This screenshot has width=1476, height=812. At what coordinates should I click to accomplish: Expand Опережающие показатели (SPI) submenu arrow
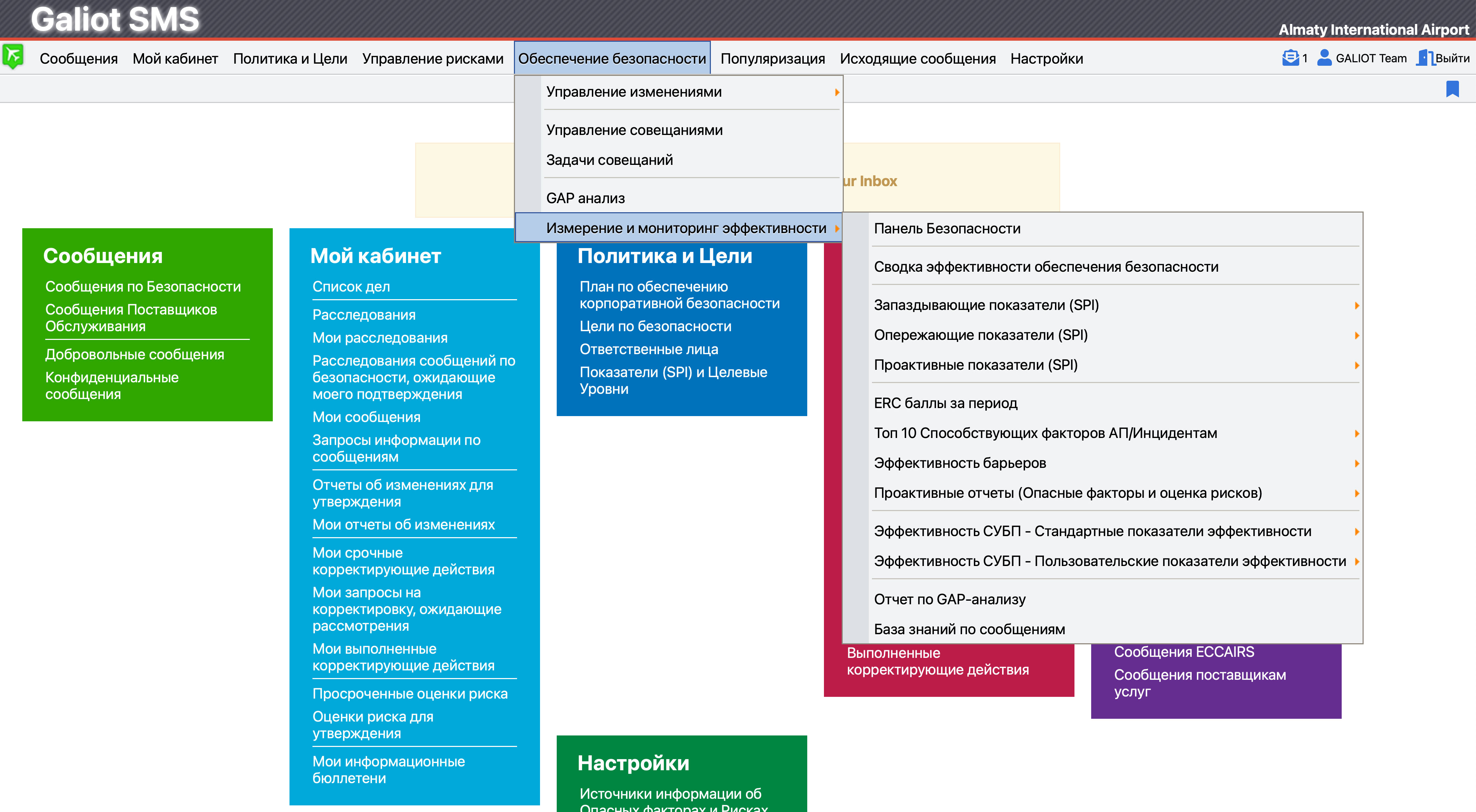click(x=1356, y=335)
